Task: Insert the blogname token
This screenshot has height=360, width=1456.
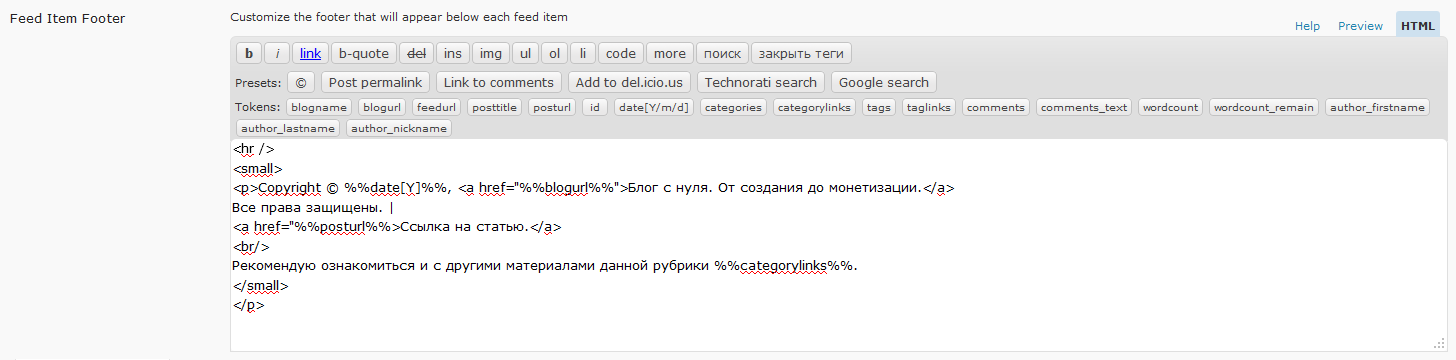Action: pyautogui.click(x=320, y=107)
